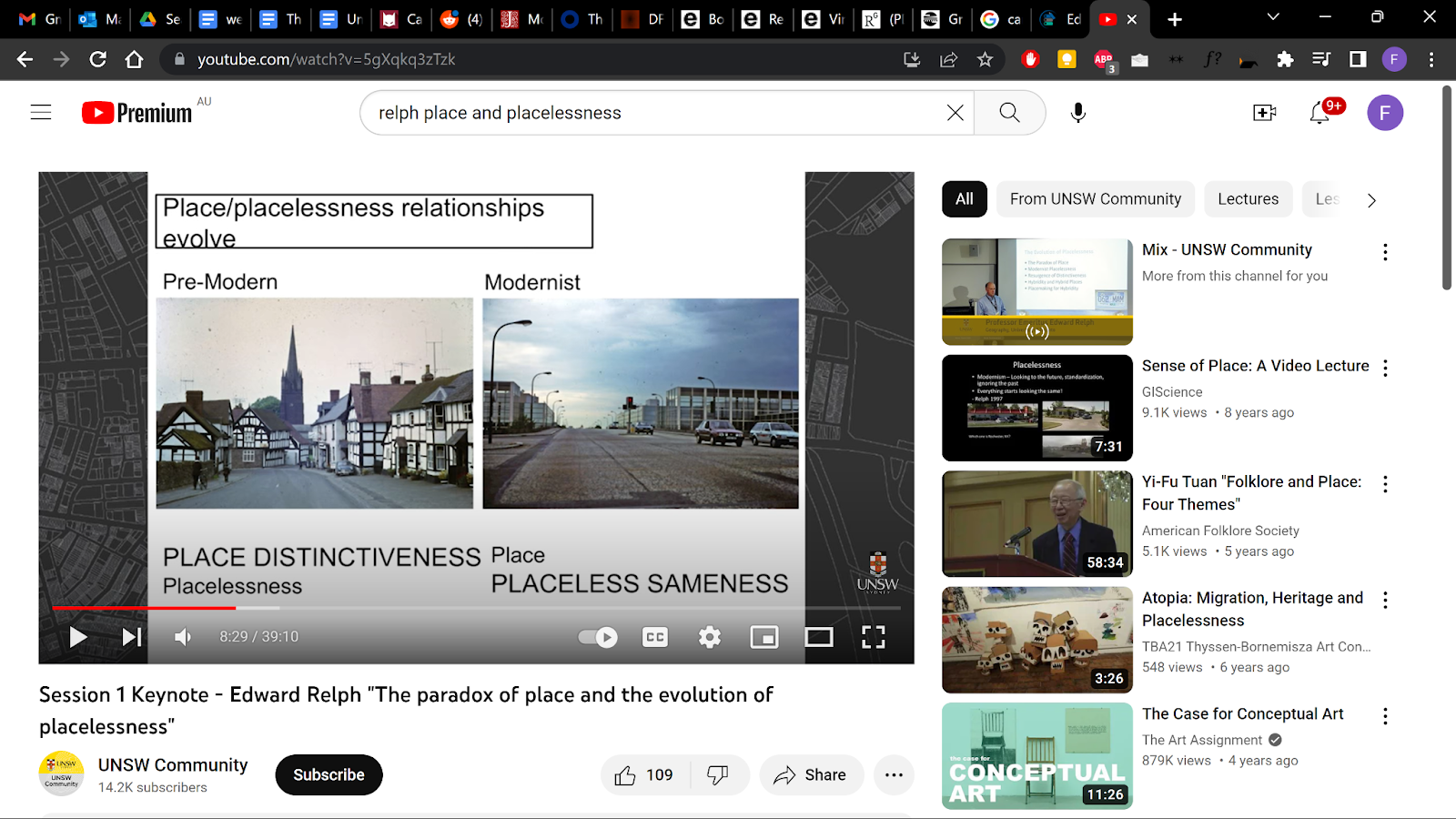Viewport: 1456px width, 819px height.
Task: Seek on the video progress bar
Action: tap(476, 607)
